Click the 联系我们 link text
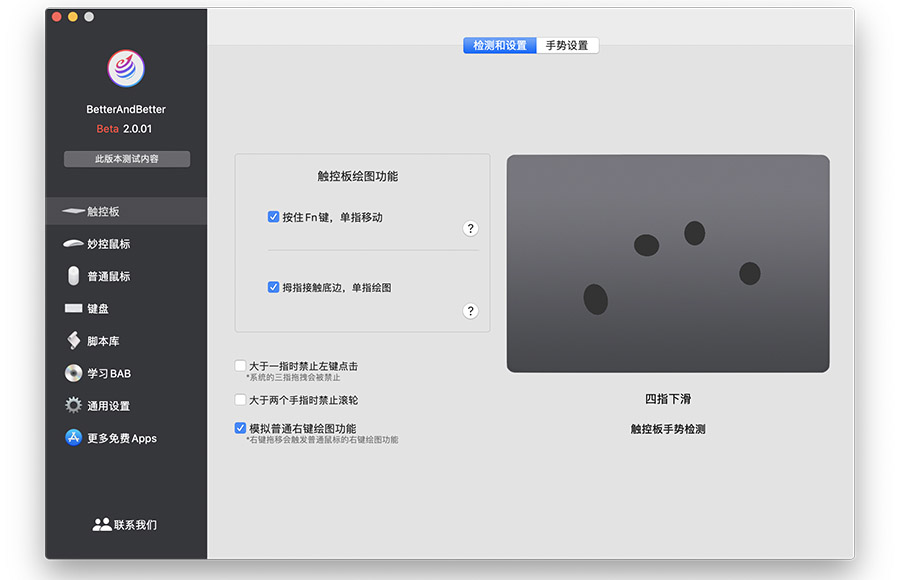900x580 pixels. (135, 525)
